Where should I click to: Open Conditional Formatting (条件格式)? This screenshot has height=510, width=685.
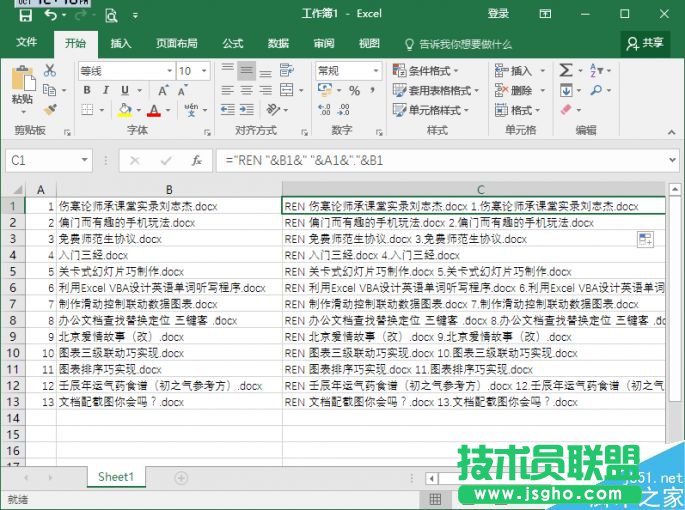tap(425, 71)
